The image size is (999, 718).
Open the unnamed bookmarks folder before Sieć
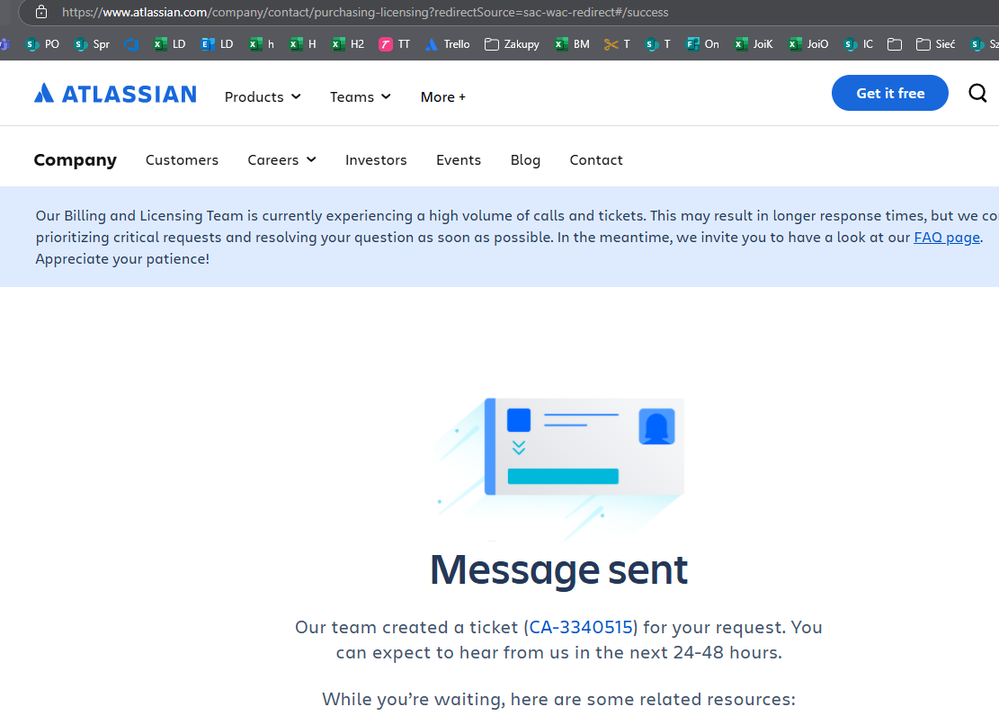click(895, 44)
